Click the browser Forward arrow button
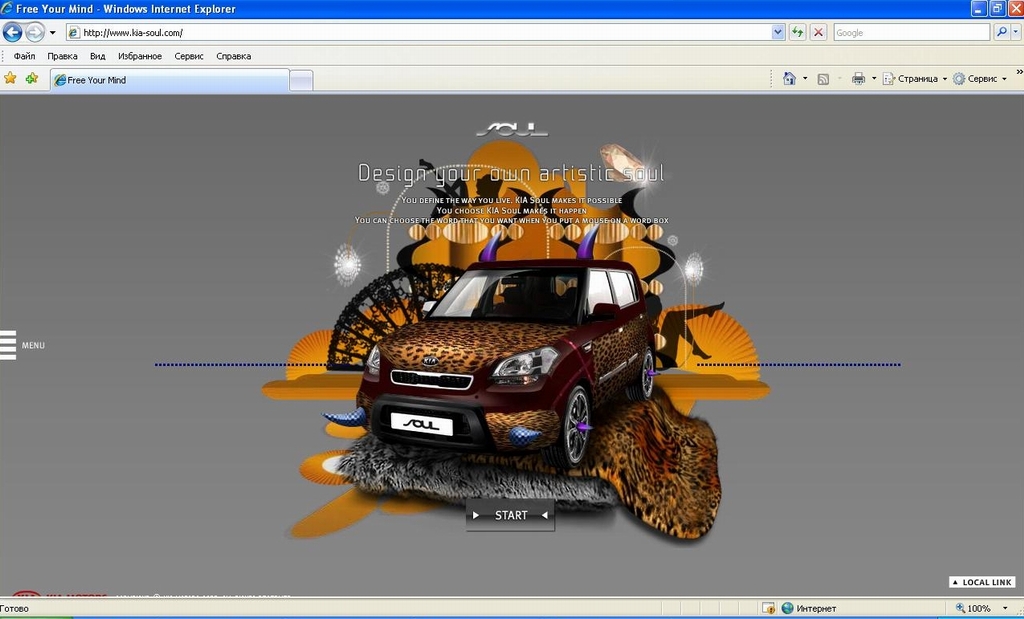The image size is (1024, 619). point(35,32)
